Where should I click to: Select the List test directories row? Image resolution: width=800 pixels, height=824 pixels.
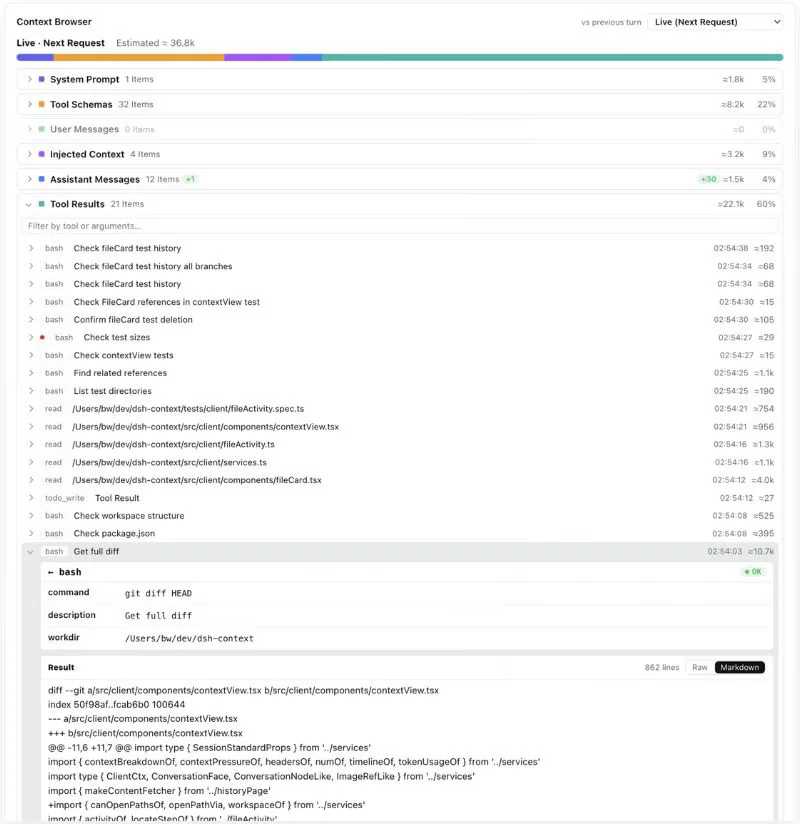coord(399,391)
